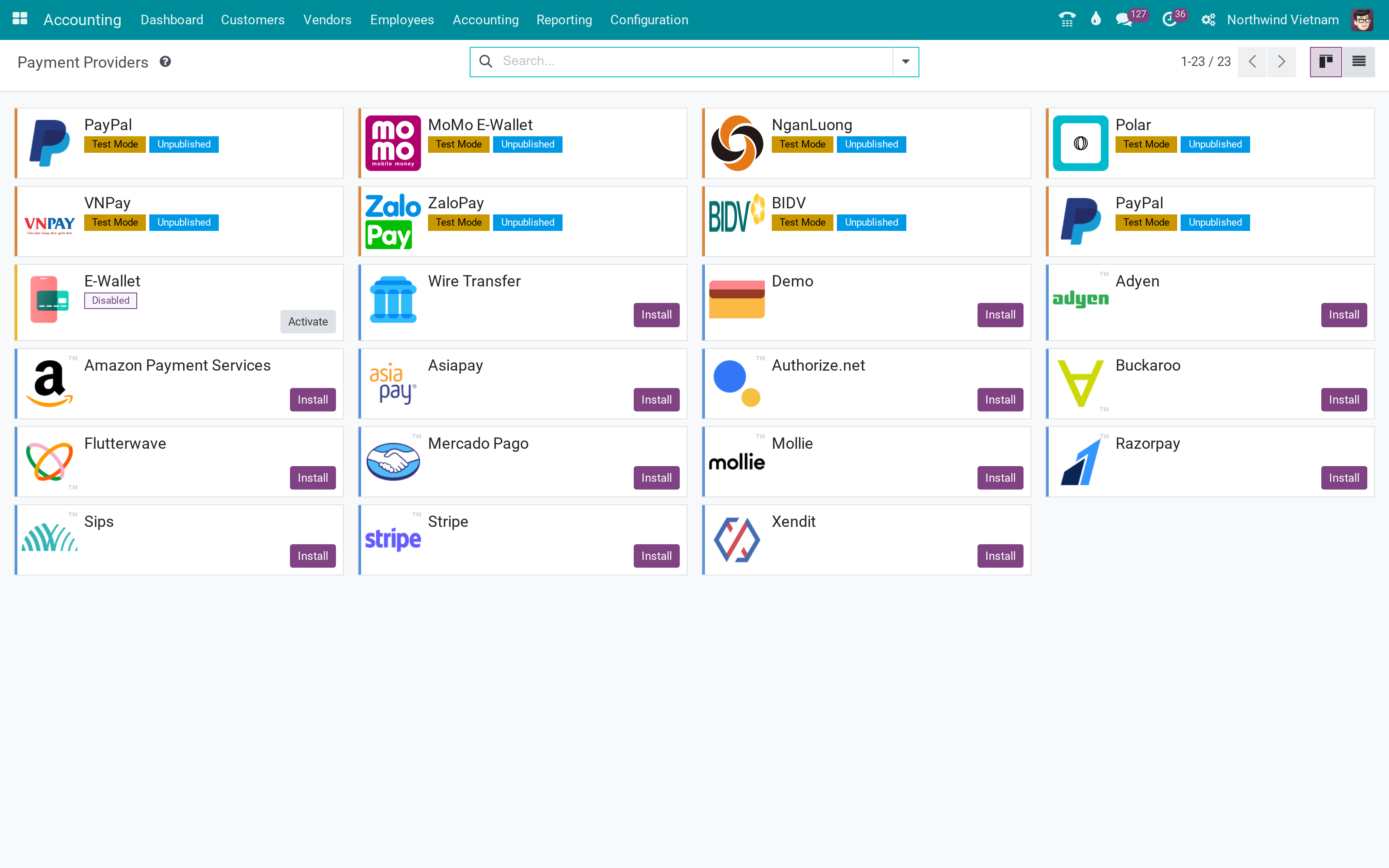
Task: Click Unpublished tag on Polar
Action: pos(1215,144)
